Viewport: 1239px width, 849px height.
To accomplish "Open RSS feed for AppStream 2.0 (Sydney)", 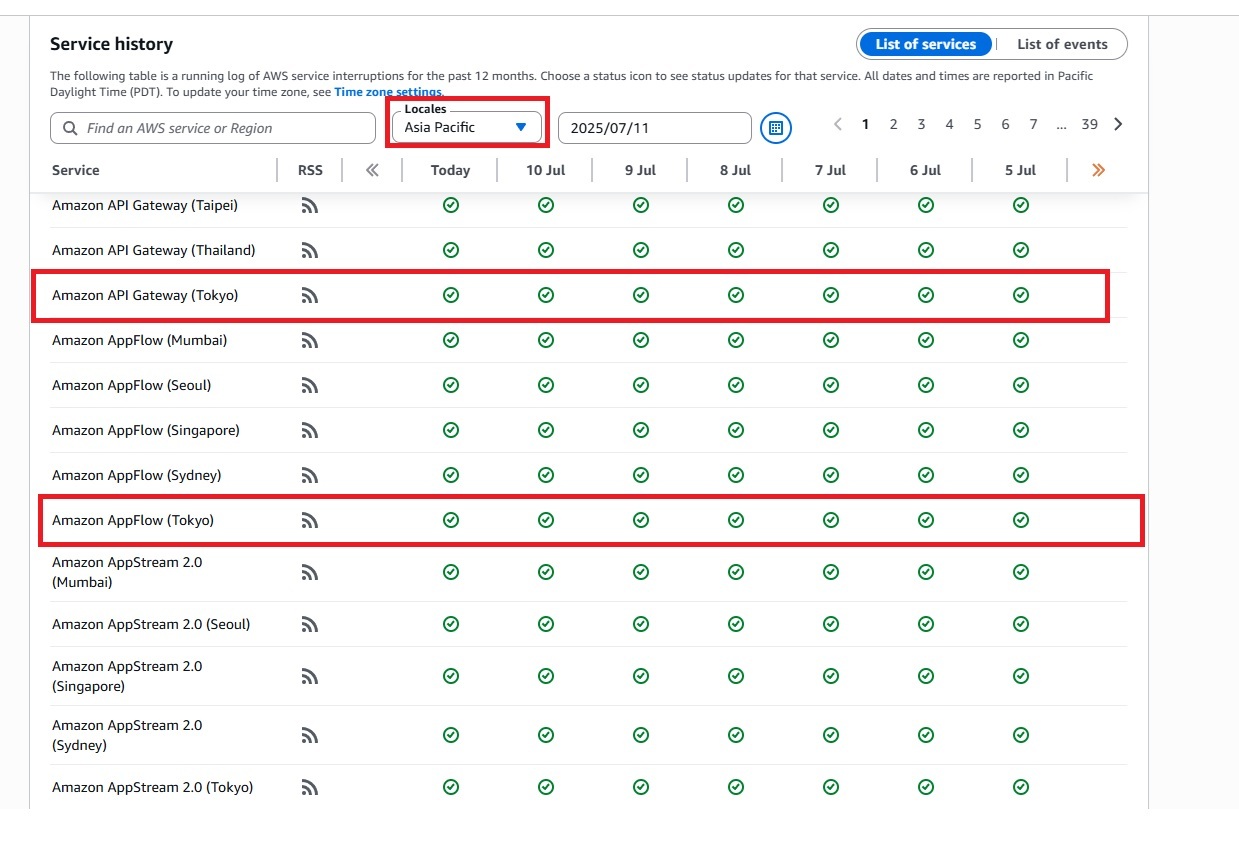I will (x=310, y=736).
